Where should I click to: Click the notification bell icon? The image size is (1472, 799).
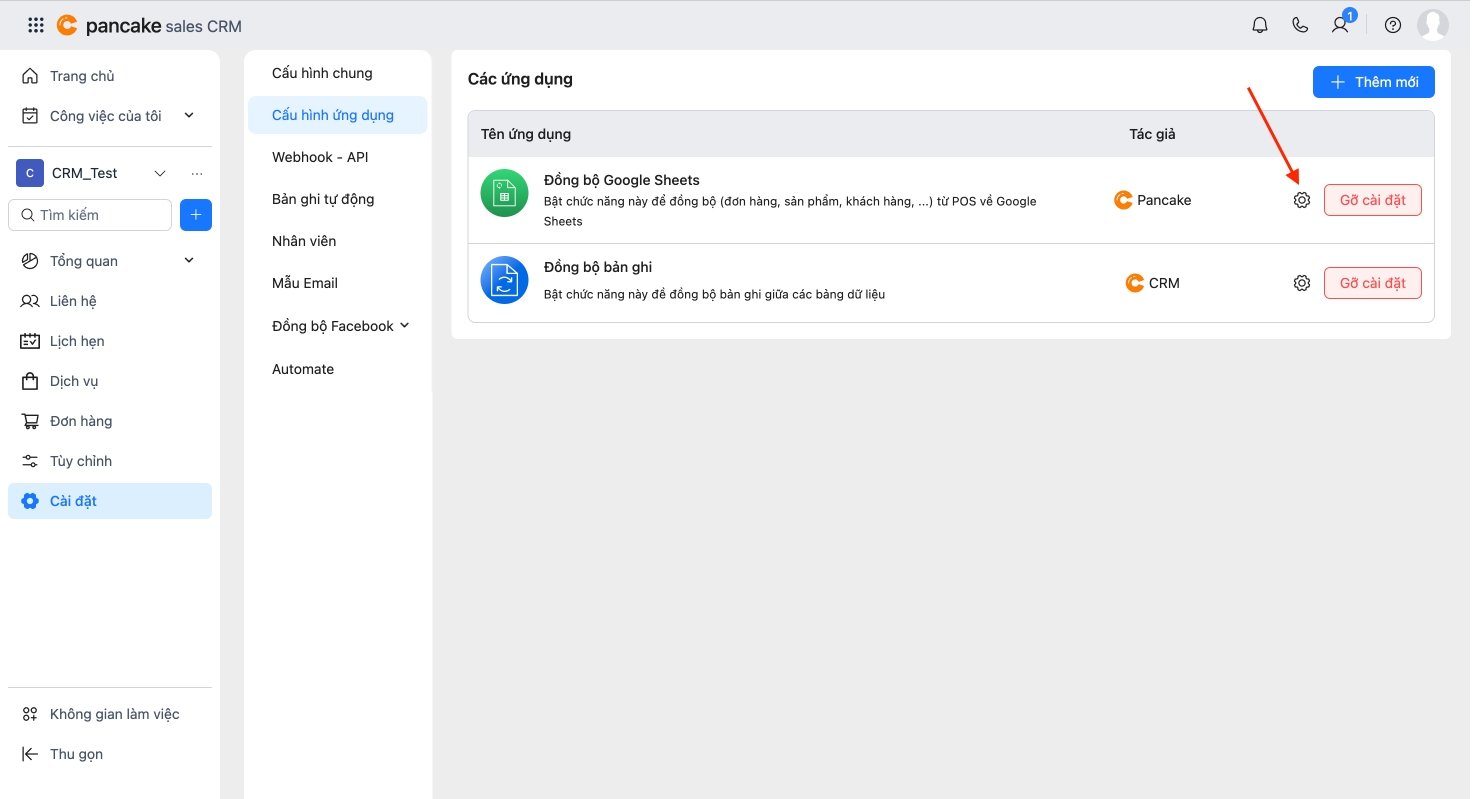[x=1260, y=26]
